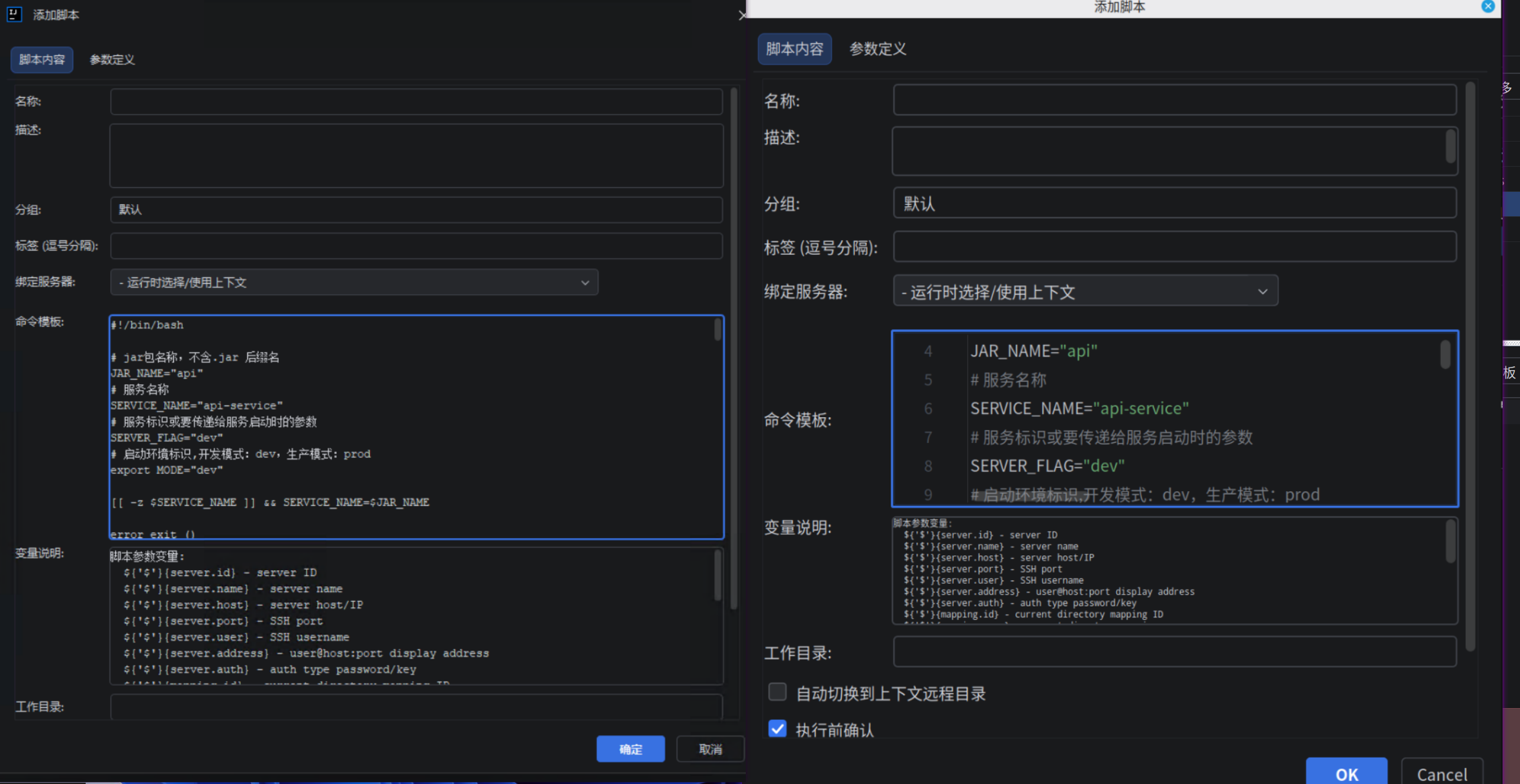Open 参数定义 tab in right dialog
Image resolution: width=1520 pixels, height=784 pixels.
[877, 49]
